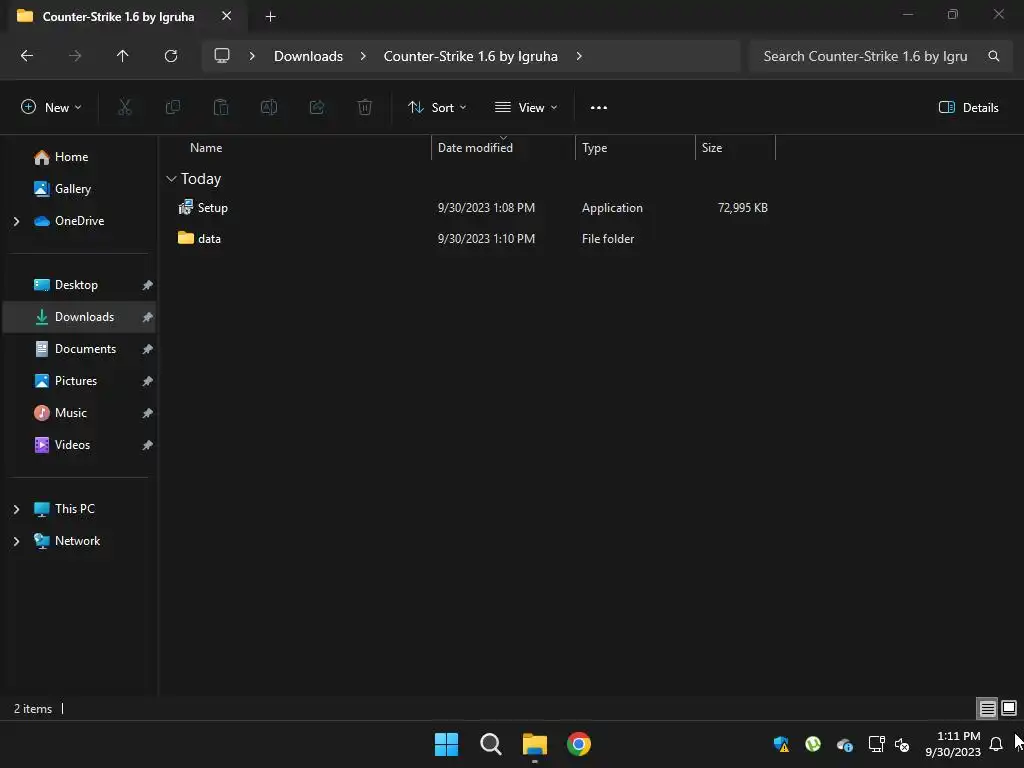Collapse the Today group
The height and width of the screenshot is (768, 1024).
click(171, 178)
